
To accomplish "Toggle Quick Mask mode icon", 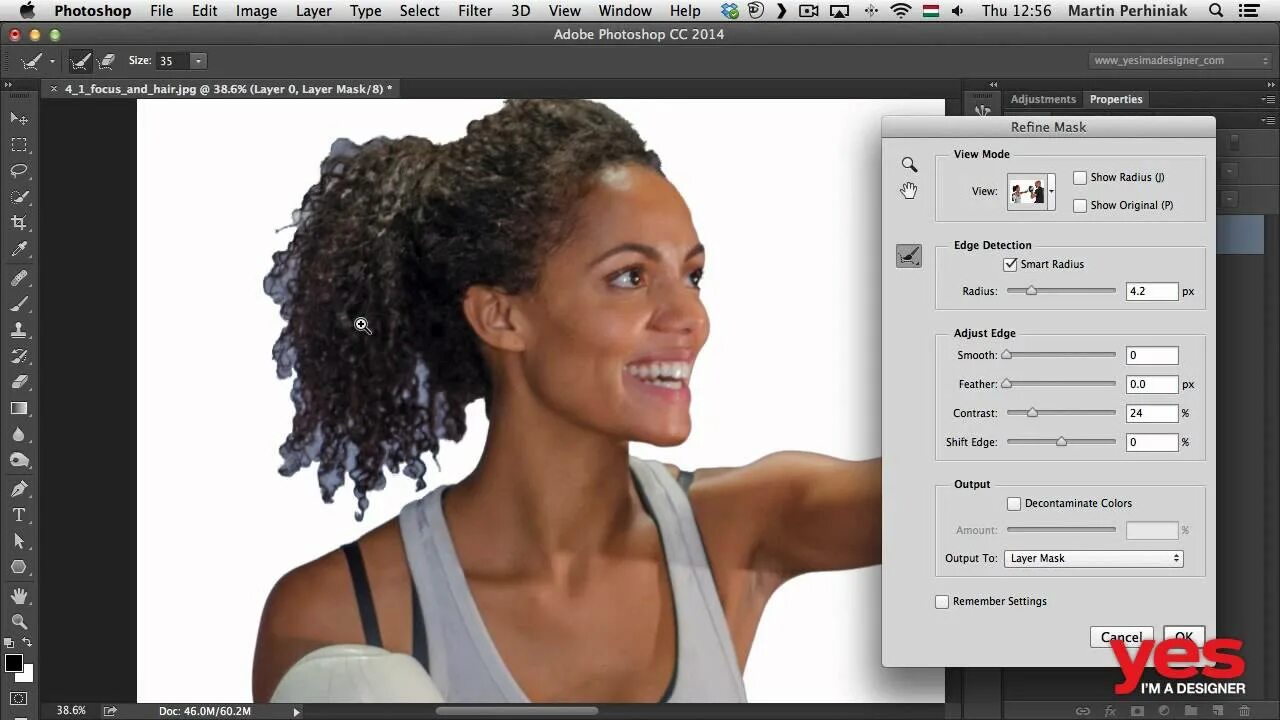I will coord(19,698).
